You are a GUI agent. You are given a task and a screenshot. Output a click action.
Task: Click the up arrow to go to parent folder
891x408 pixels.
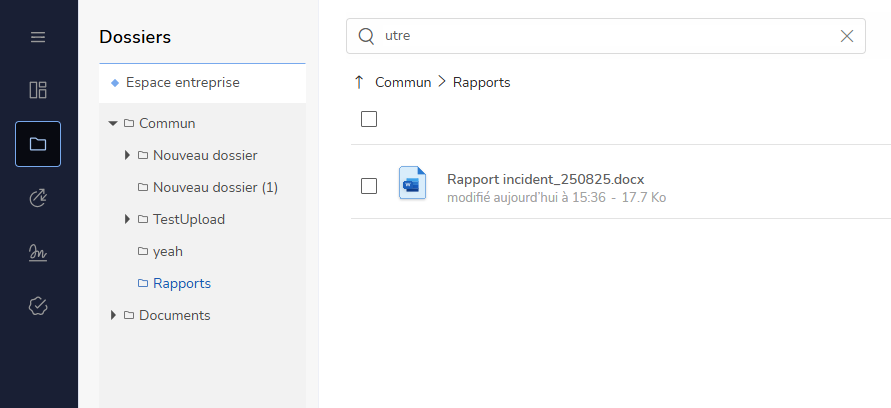pos(359,82)
